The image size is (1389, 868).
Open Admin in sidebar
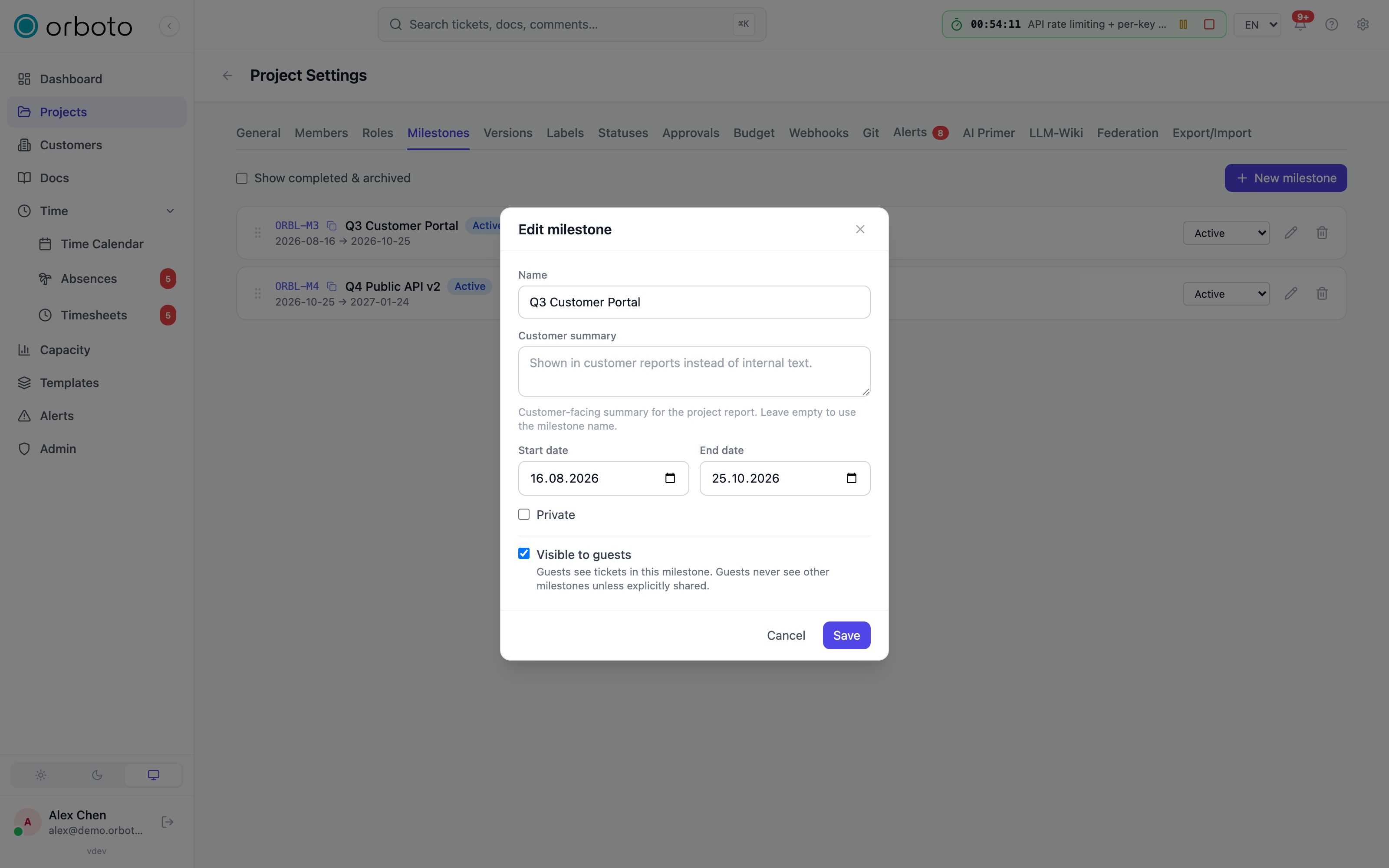(96, 449)
